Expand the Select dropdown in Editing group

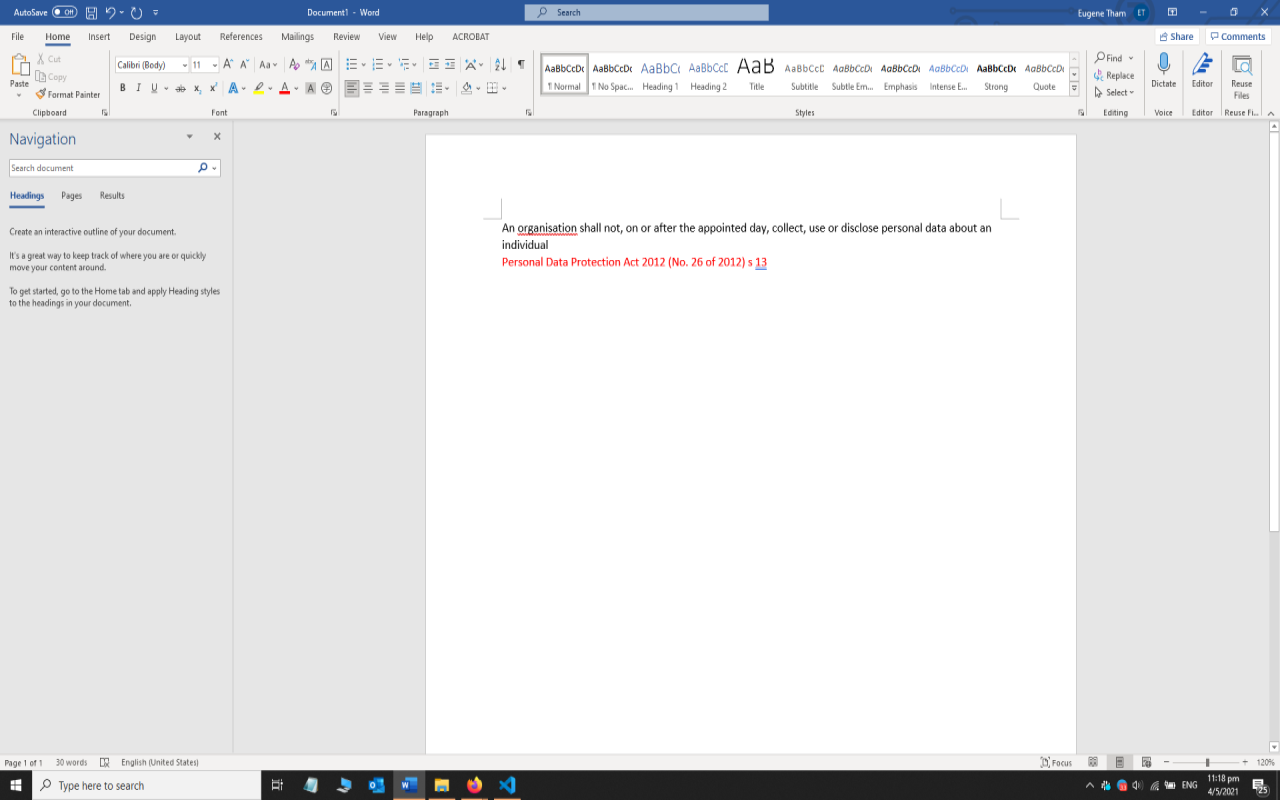point(1114,92)
